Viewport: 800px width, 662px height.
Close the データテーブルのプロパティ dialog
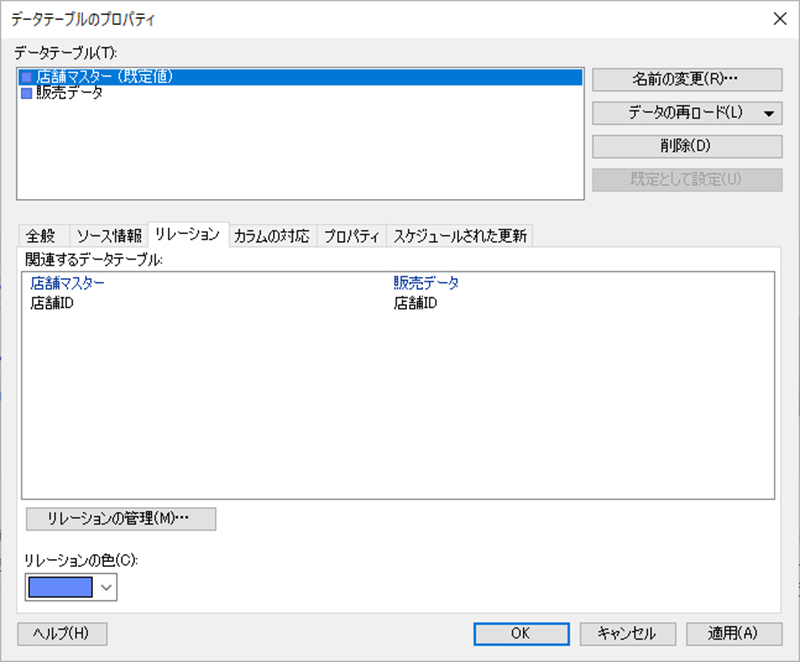coord(780,19)
